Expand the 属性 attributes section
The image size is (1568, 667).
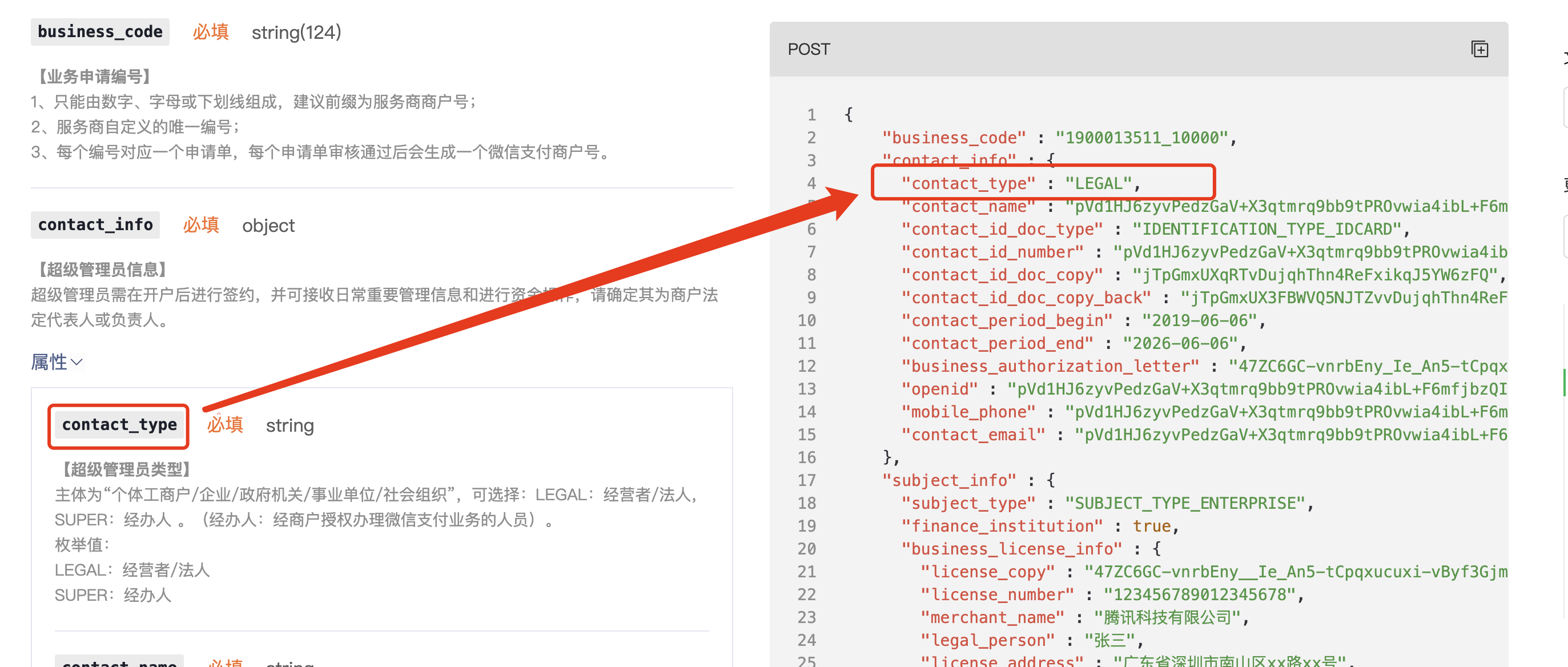50,363
